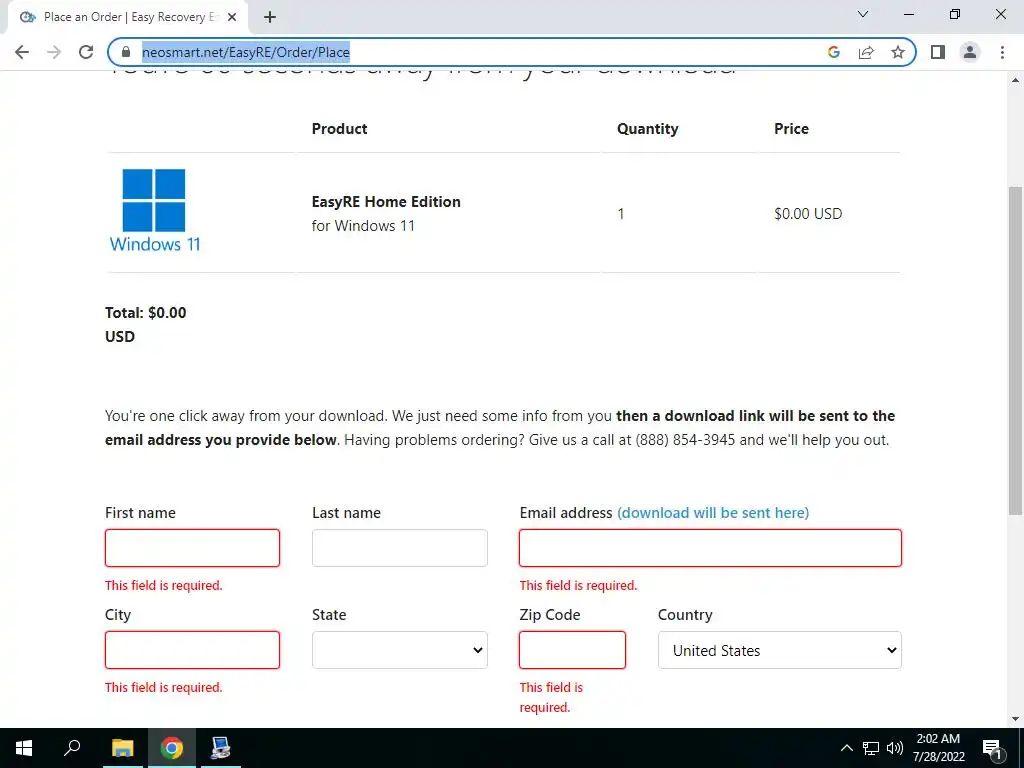Click the Quantity column header
This screenshot has height=768, width=1024.
(x=647, y=129)
